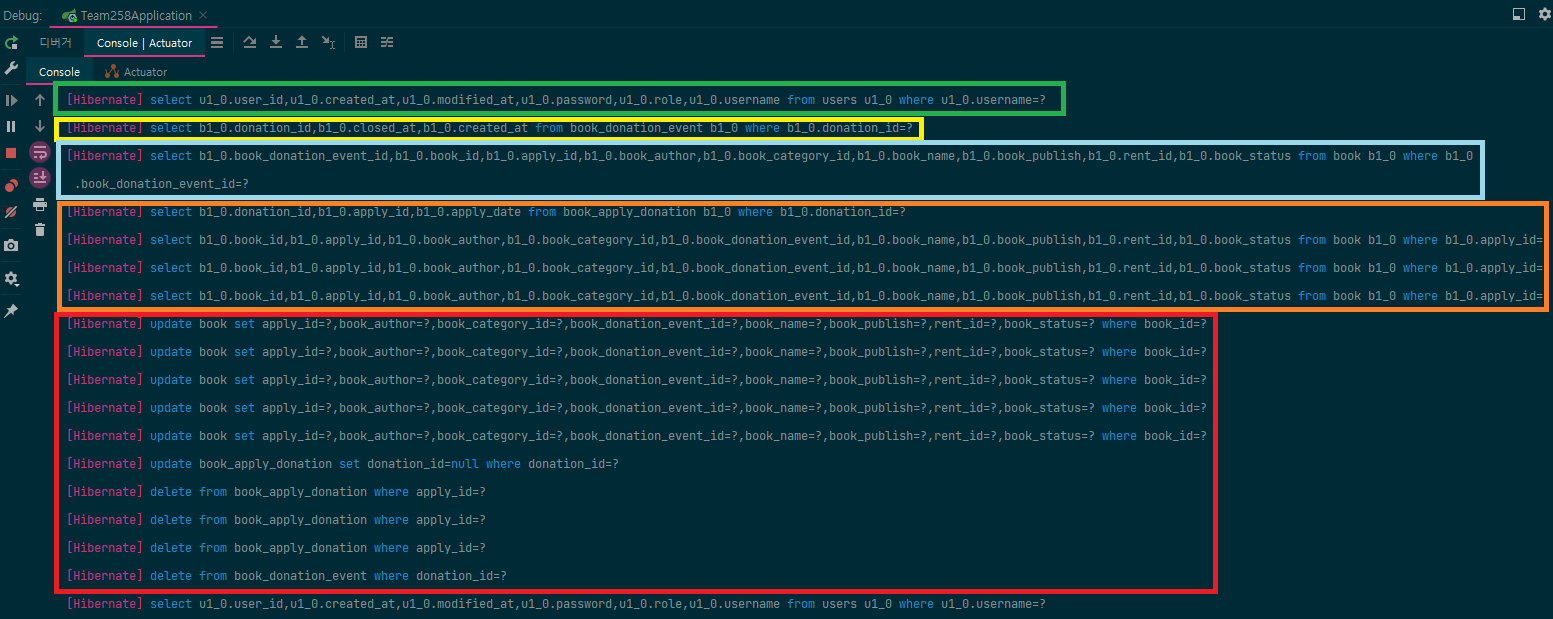Open the tool window settings gear at top right
Image resolution: width=1553 pixels, height=619 pixels.
(x=1543, y=14)
